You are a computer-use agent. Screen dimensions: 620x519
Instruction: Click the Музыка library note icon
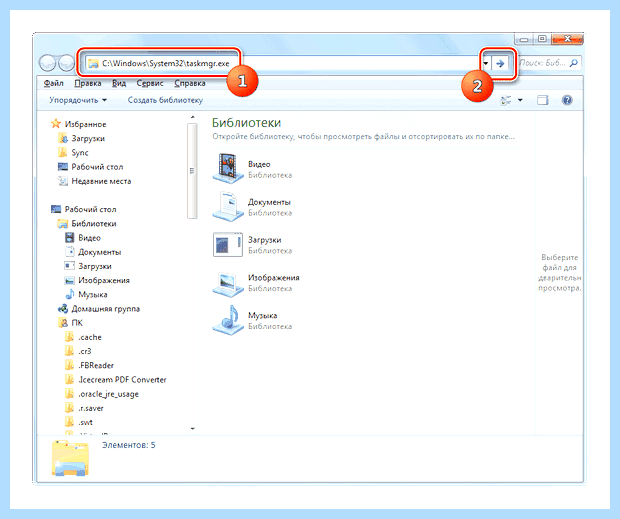click(228, 321)
